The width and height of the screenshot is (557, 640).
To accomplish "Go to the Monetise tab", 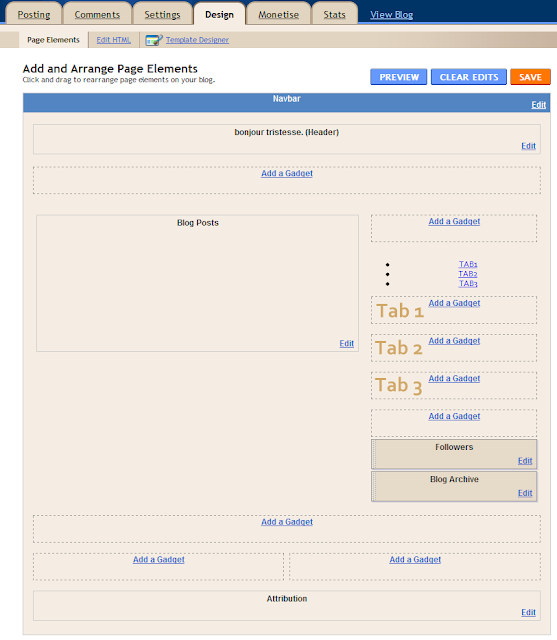I will tap(279, 15).
